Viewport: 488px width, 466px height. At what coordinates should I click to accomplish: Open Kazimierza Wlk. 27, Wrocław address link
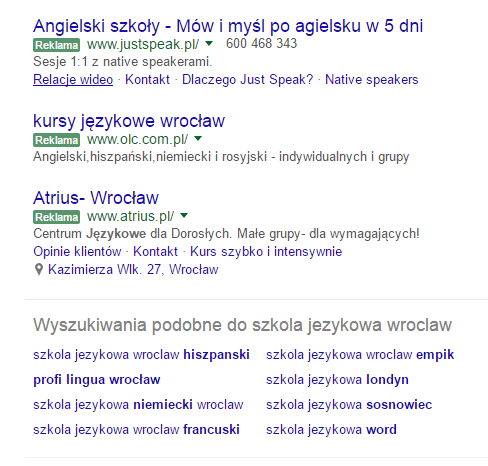coord(133,269)
